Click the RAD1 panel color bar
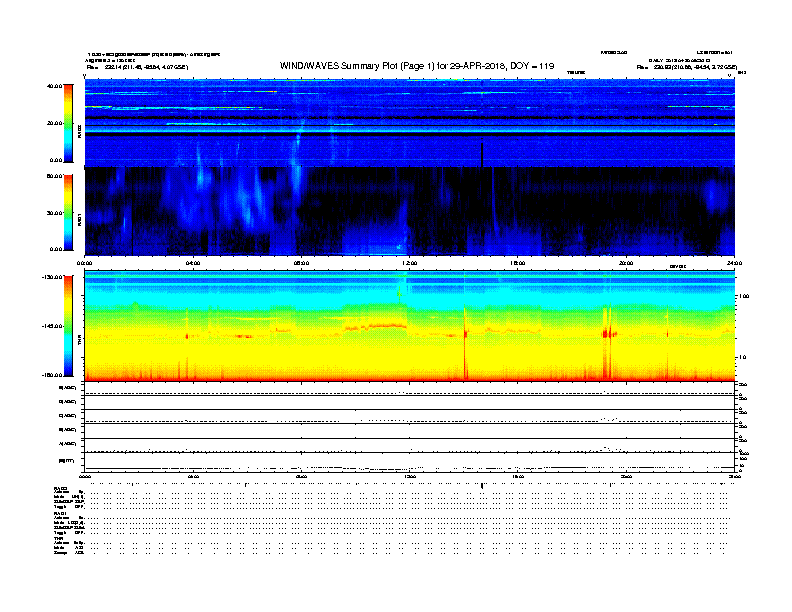This screenshot has height=612, width=792. point(68,212)
